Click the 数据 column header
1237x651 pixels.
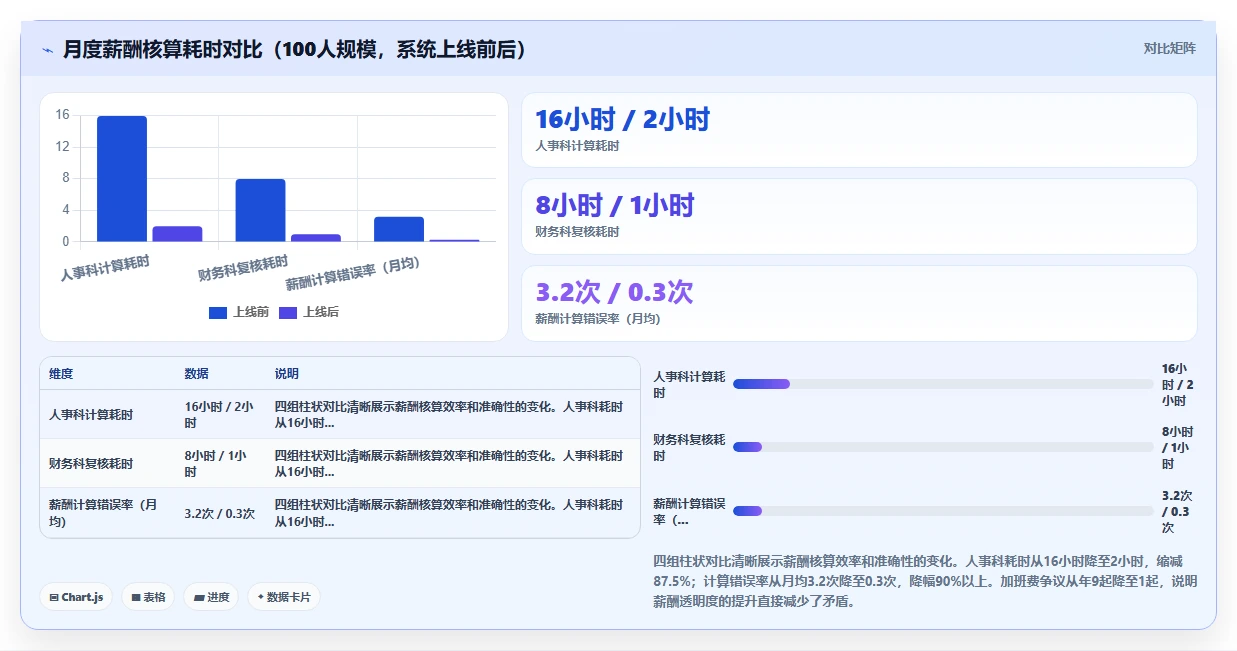(196, 374)
